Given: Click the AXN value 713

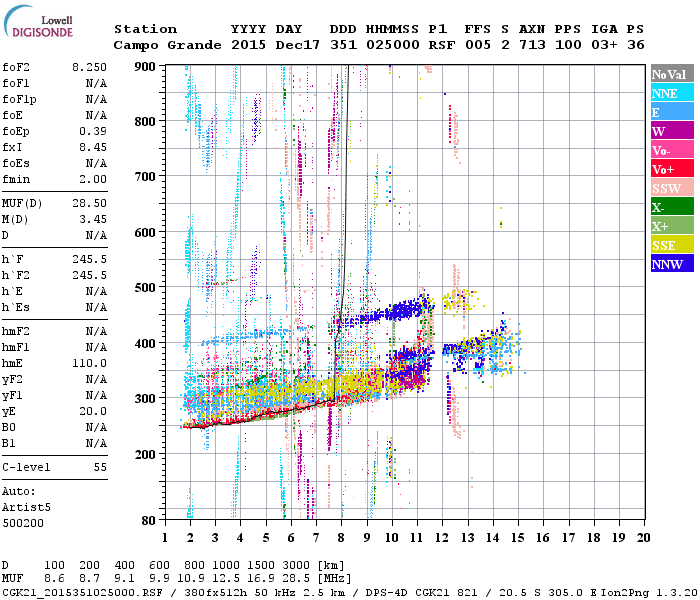Looking at the screenshot, I should (x=532, y=45).
